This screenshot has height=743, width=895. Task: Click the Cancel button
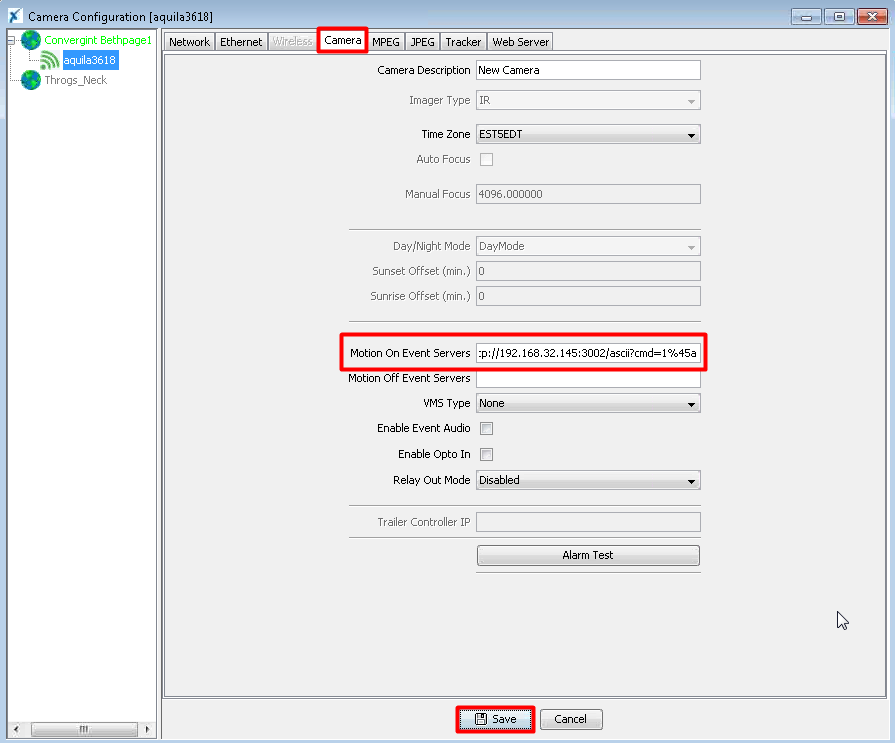click(x=571, y=719)
